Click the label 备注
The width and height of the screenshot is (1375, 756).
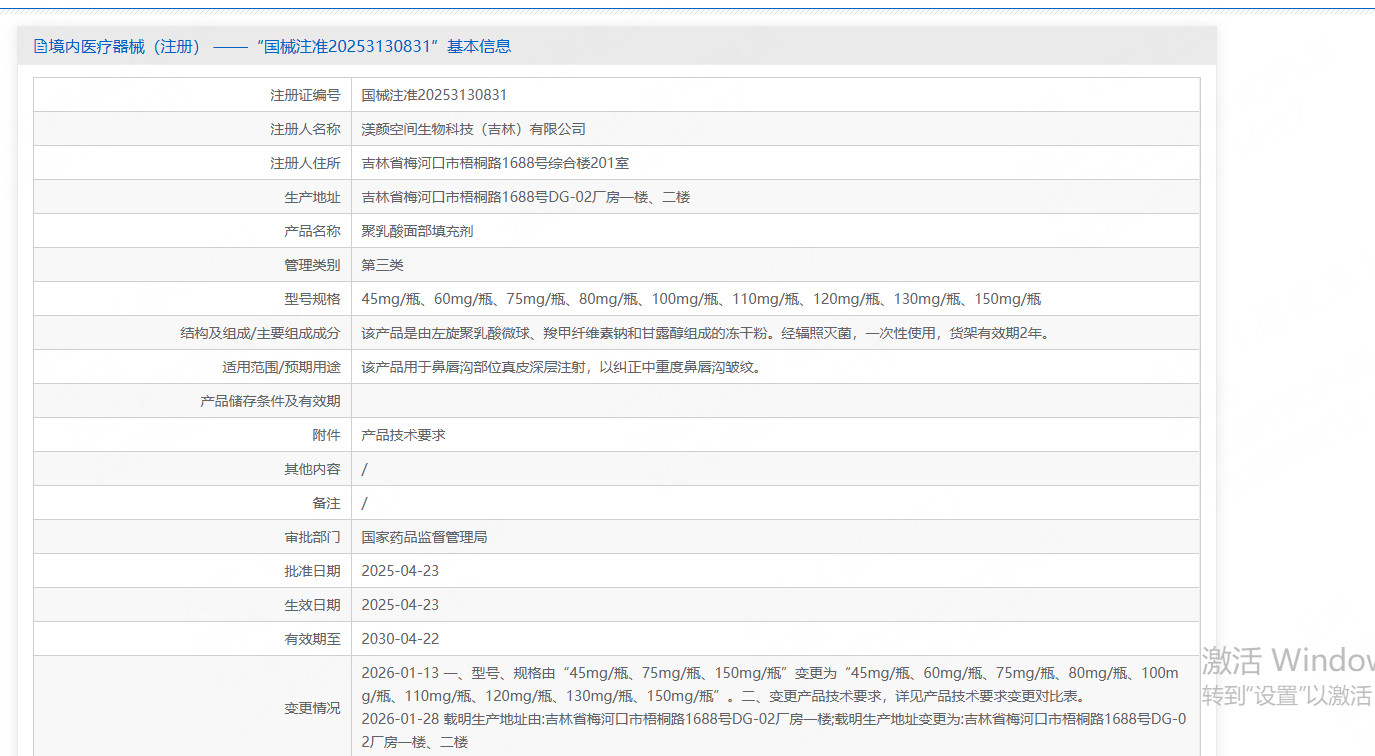(x=326, y=503)
